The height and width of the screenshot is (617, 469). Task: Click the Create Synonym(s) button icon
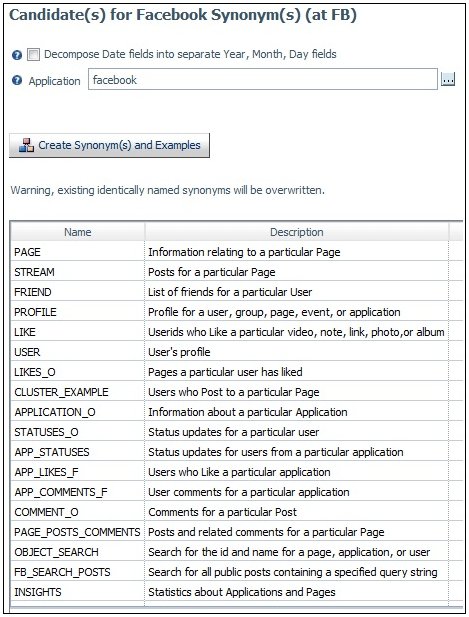pos(26,145)
